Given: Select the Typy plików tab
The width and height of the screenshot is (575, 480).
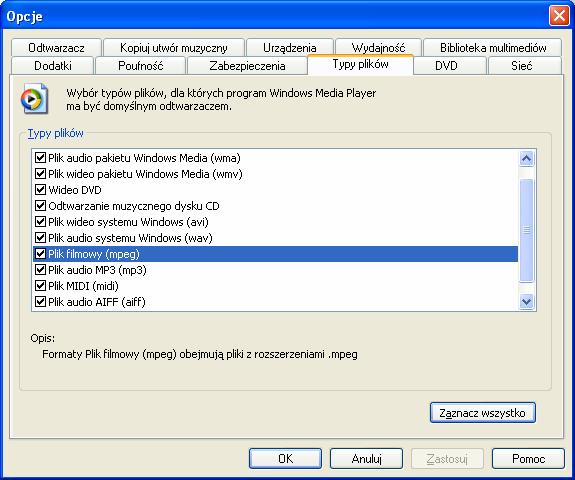Looking at the screenshot, I should coord(360,65).
